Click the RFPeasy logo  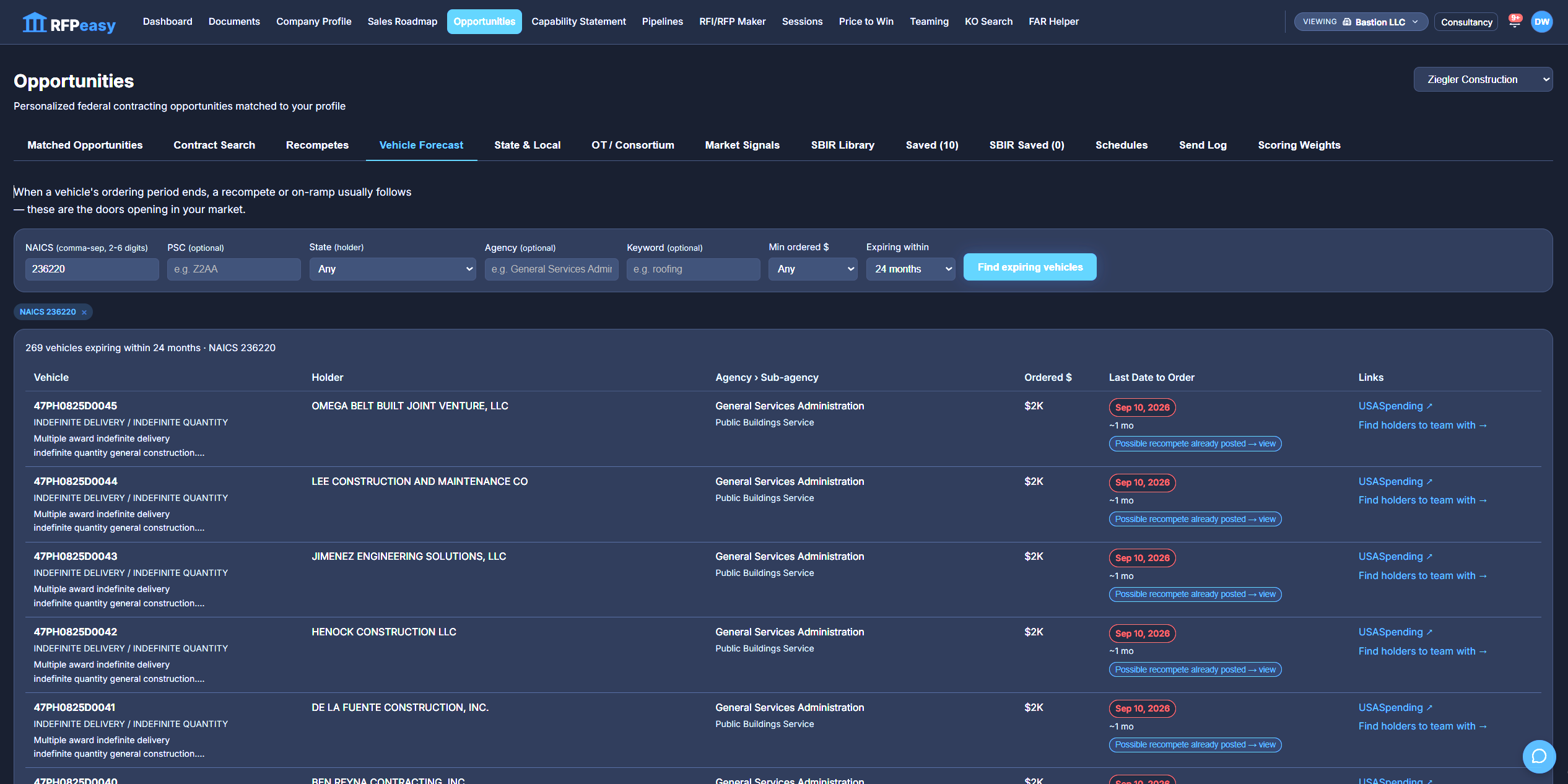69,24
